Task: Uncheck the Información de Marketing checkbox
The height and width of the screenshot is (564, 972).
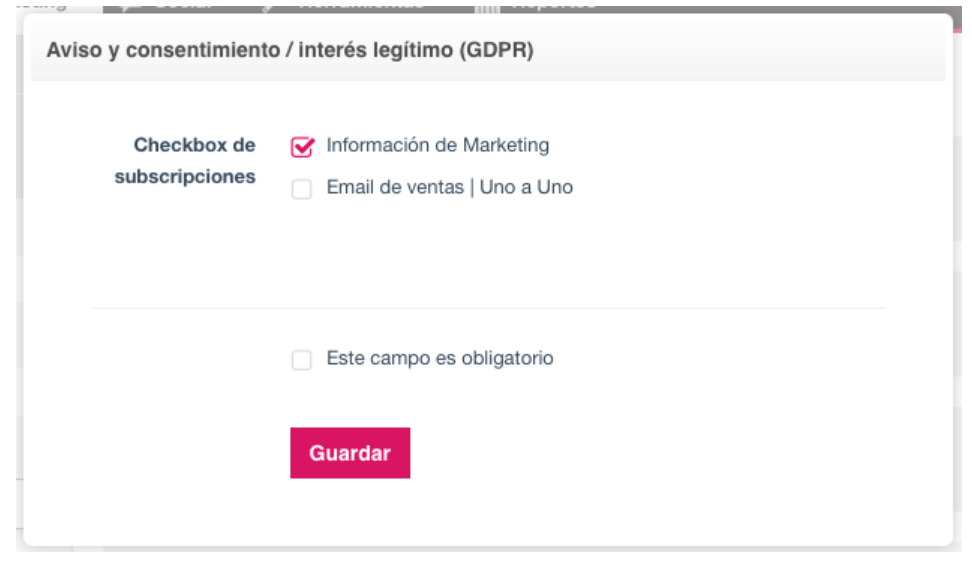Action: point(302,147)
